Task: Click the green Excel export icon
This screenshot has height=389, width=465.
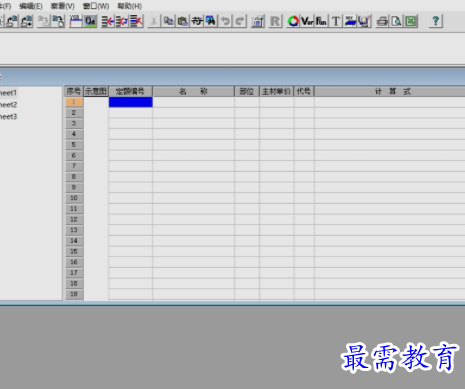Action: tap(411, 21)
